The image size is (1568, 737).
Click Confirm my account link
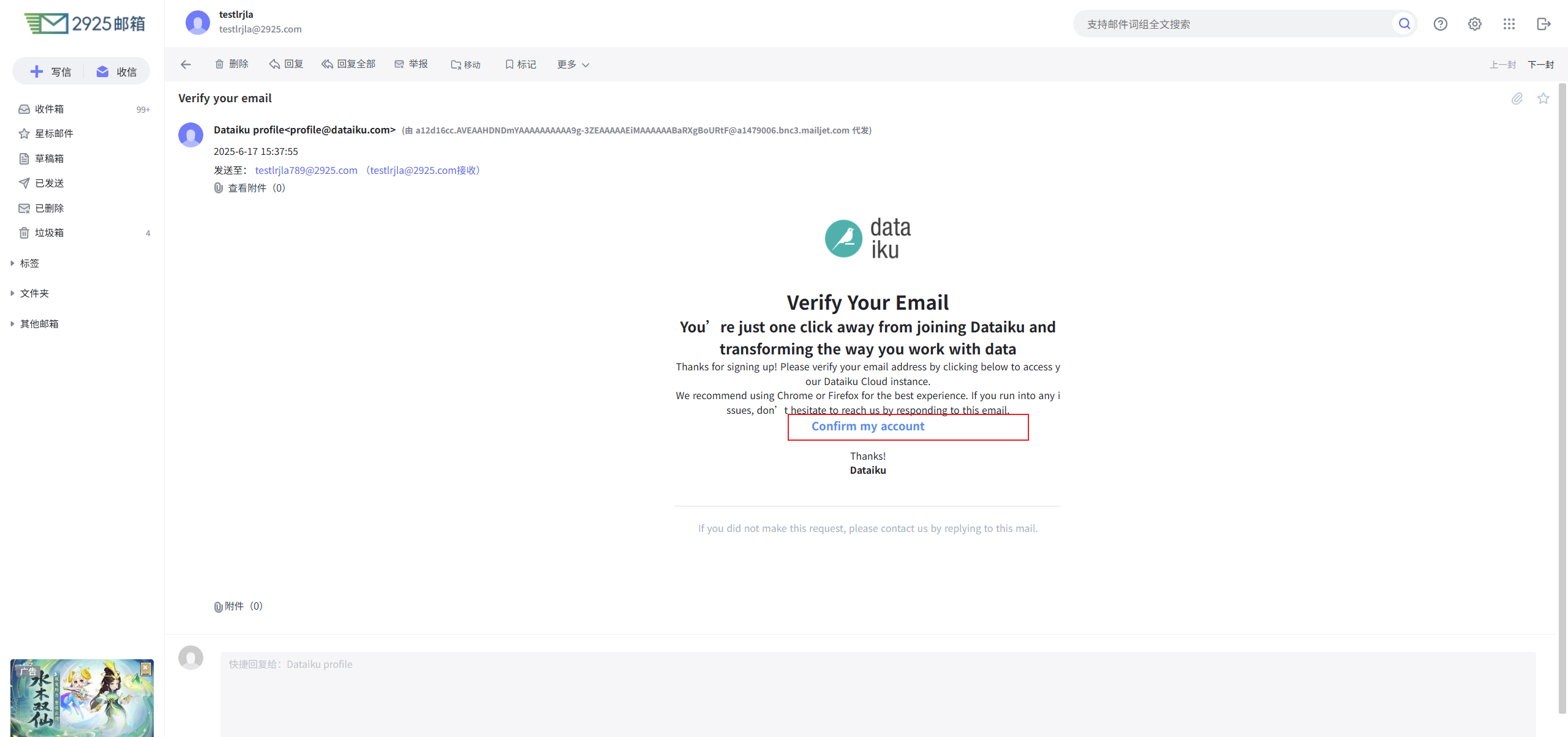click(x=868, y=427)
